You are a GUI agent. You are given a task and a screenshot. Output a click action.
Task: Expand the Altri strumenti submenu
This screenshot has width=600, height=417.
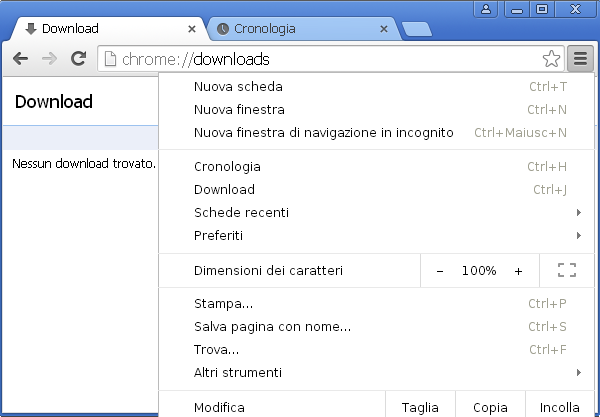(377, 373)
